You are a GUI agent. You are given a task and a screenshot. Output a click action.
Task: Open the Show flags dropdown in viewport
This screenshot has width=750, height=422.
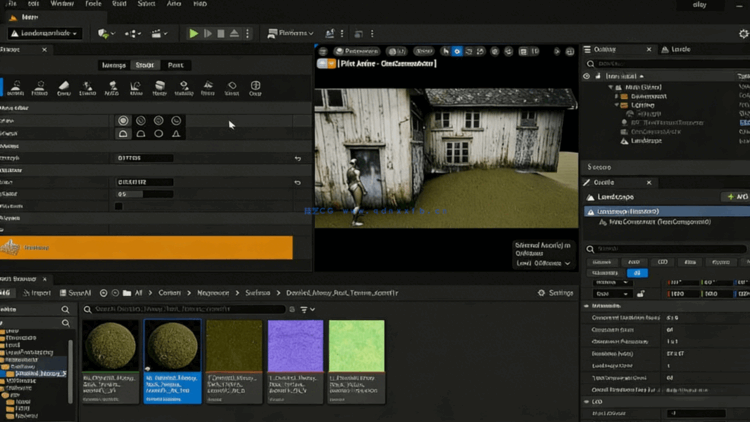423,51
